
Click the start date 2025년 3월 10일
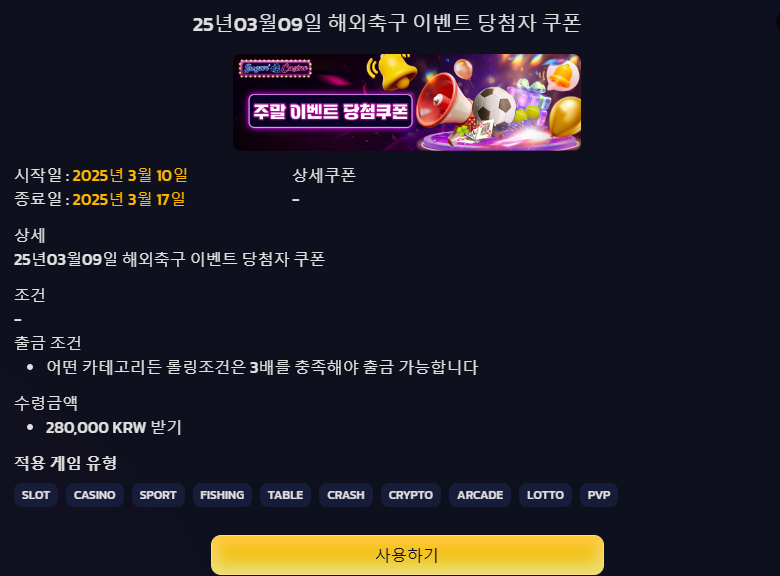pos(130,175)
